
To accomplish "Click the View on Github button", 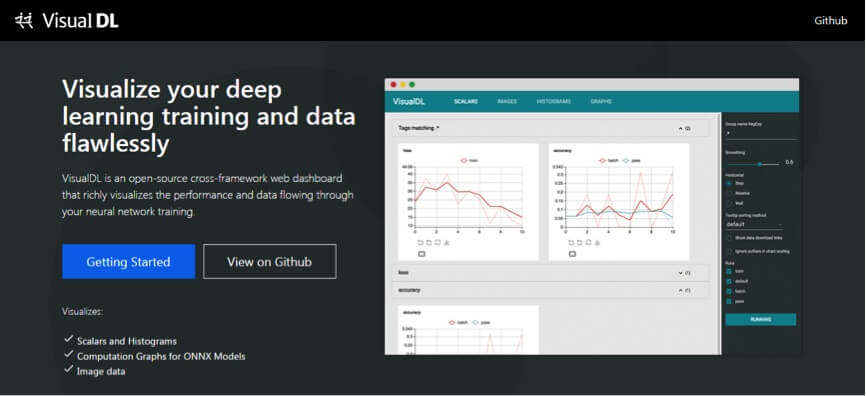I will tap(270, 261).
